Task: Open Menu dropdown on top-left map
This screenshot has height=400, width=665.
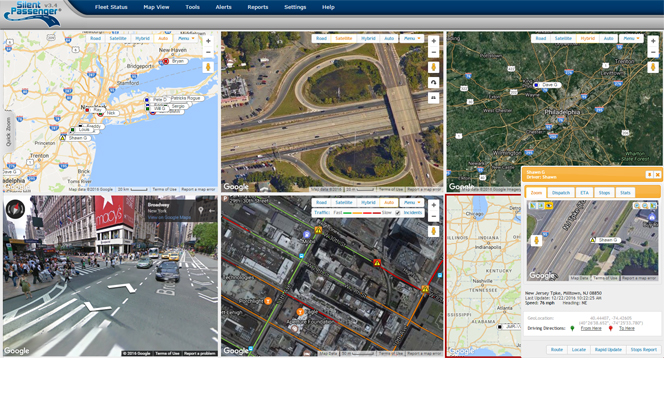Action: click(x=186, y=38)
